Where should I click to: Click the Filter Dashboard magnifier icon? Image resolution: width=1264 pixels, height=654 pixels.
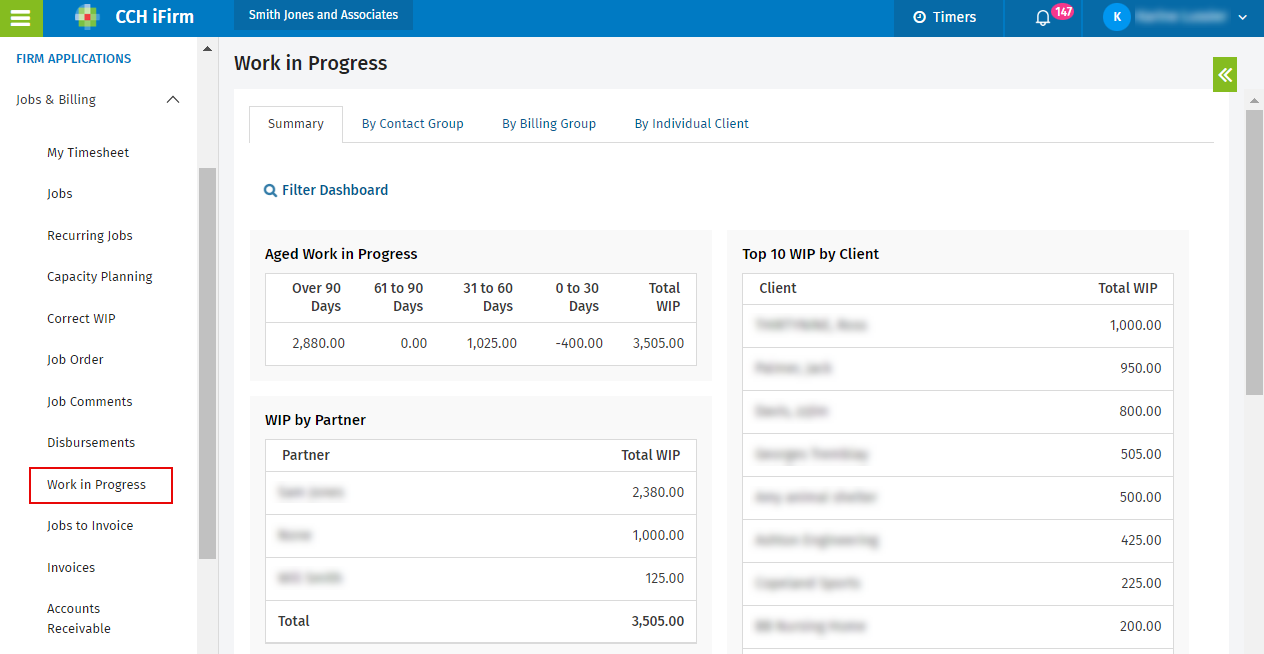(x=270, y=190)
